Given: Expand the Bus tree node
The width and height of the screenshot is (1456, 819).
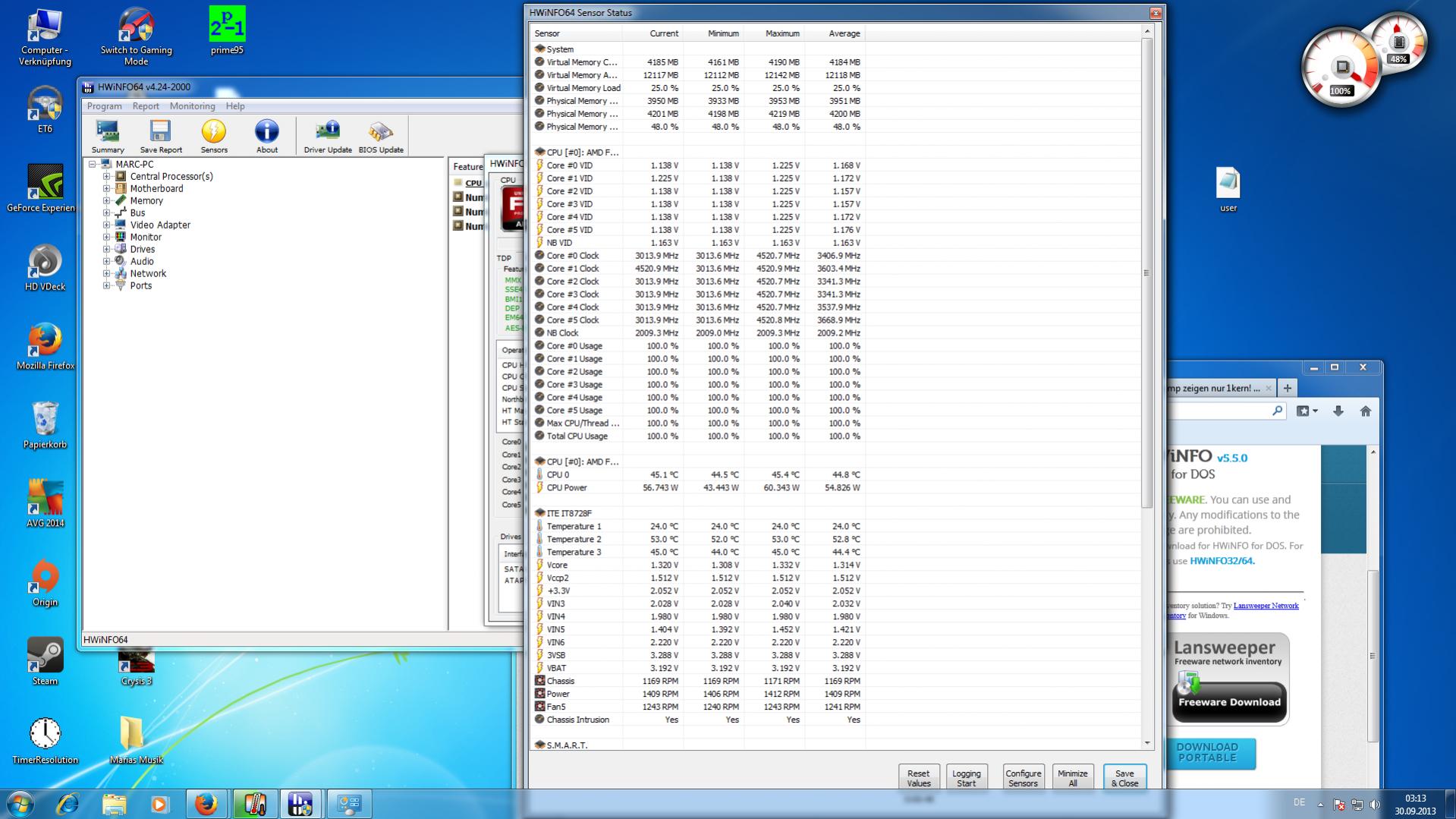Looking at the screenshot, I should 107,213.
